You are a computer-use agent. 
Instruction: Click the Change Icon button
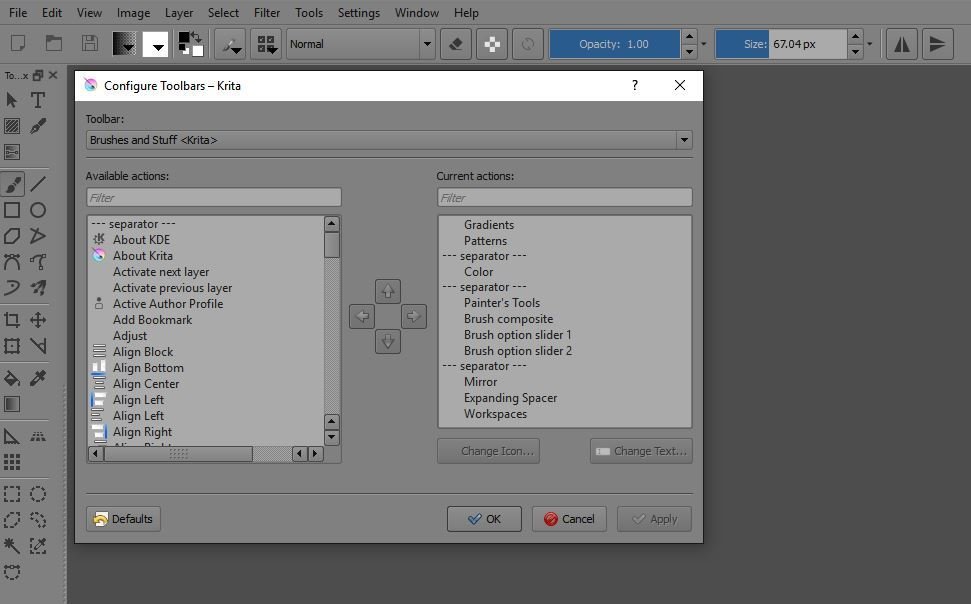489,451
